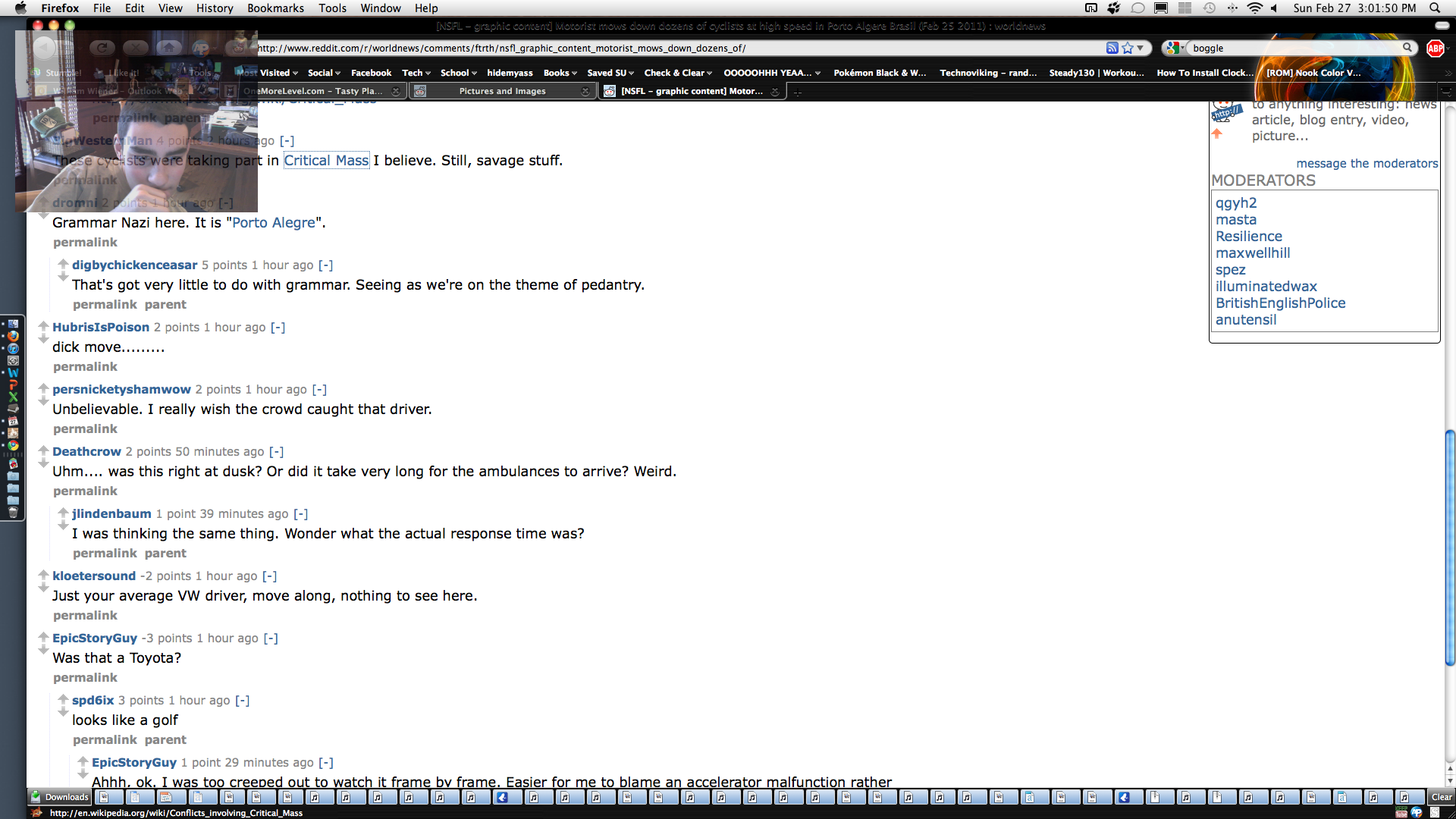Click the Clear downloads button
The image size is (1456, 819).
[1441, 797]
